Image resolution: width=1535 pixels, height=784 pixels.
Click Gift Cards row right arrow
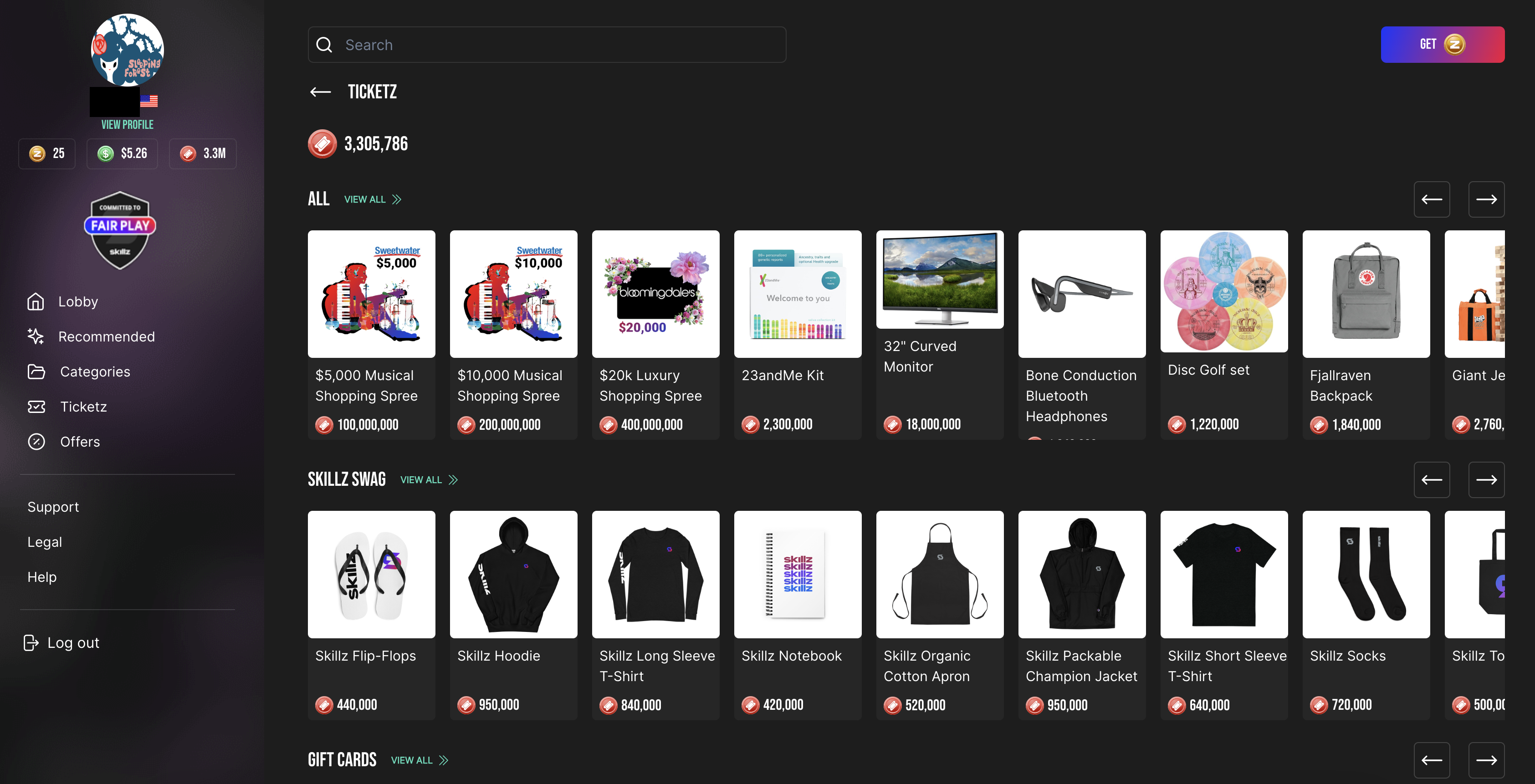1486,760
